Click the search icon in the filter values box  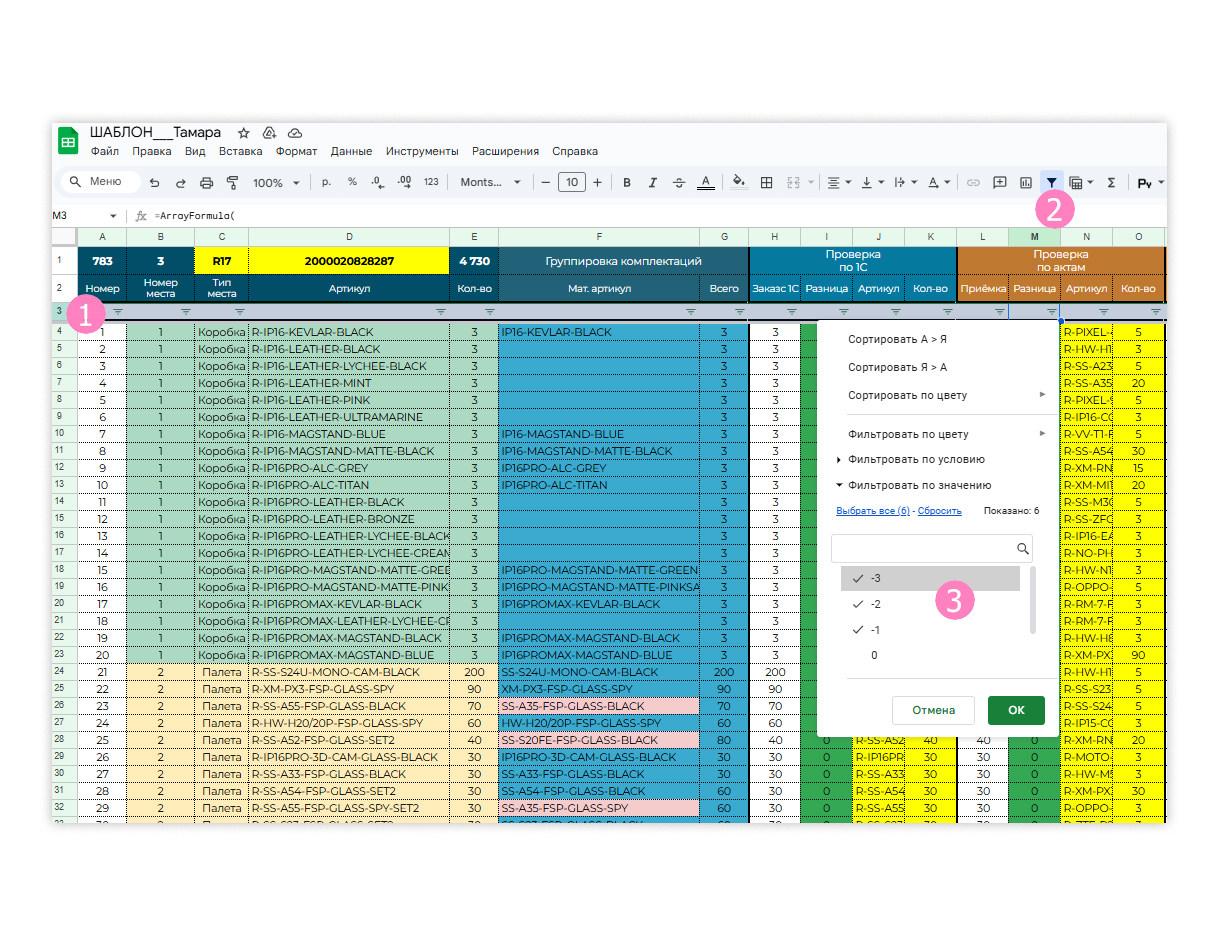coord(1022,548)
